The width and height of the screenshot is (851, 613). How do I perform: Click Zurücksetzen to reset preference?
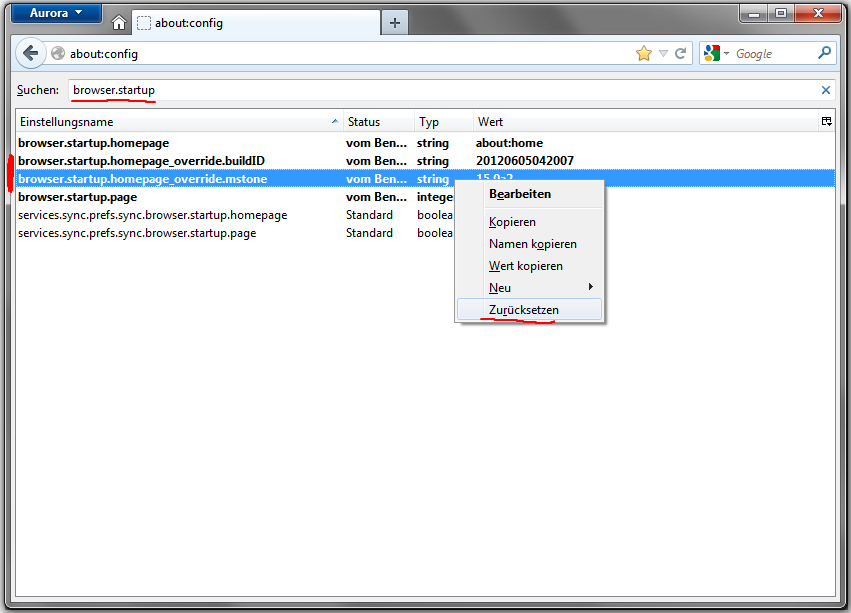530,309
